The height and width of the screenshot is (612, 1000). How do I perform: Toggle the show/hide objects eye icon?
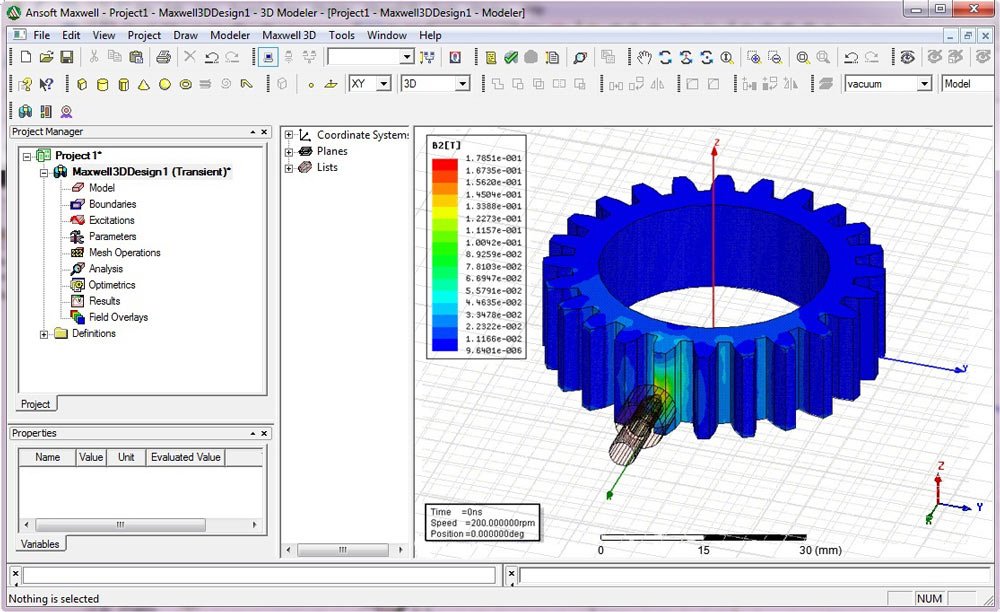[x=907, y=58]
